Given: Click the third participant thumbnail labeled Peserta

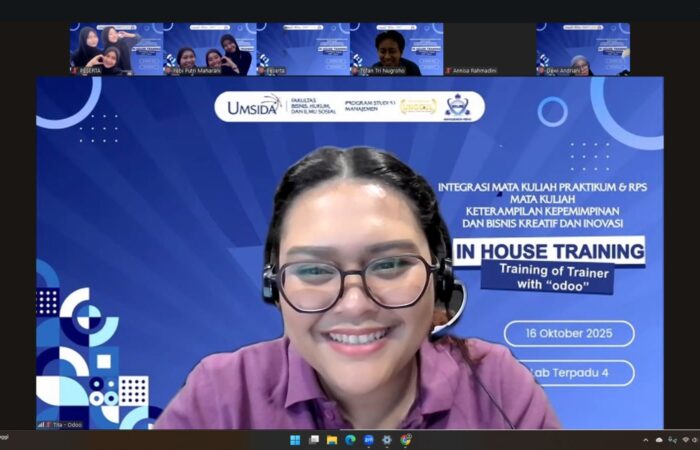Looking at the screenshot, I should pos(303,48).
